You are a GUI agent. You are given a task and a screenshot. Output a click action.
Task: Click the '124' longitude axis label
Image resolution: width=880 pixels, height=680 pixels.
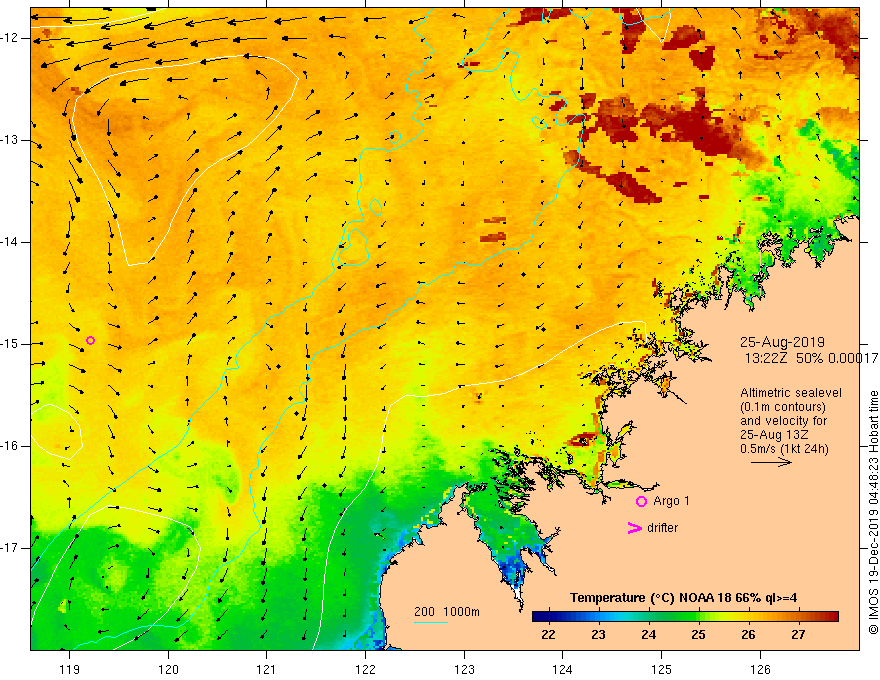click(563, 669)
